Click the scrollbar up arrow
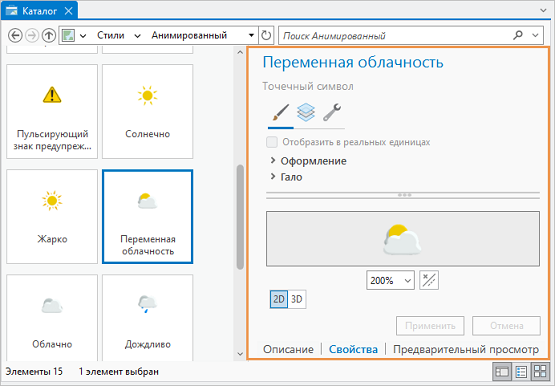Screen dimensions: 555x386 tap(240, 52)
